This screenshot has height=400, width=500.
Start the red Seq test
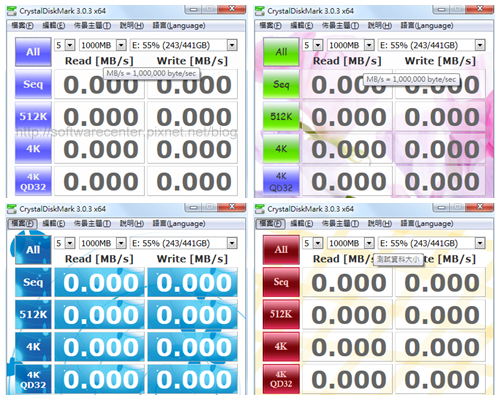tap(281, 282)
